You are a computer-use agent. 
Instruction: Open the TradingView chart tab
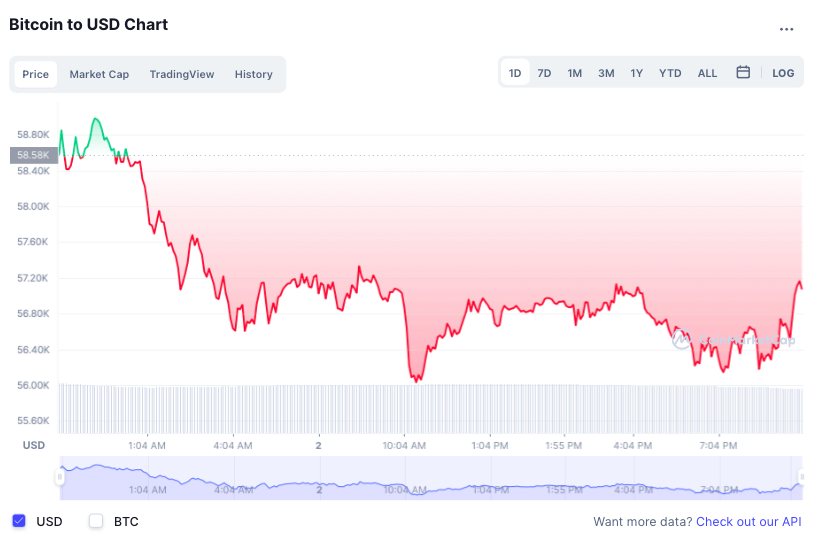pyautogui.click(x=182, y=74)
